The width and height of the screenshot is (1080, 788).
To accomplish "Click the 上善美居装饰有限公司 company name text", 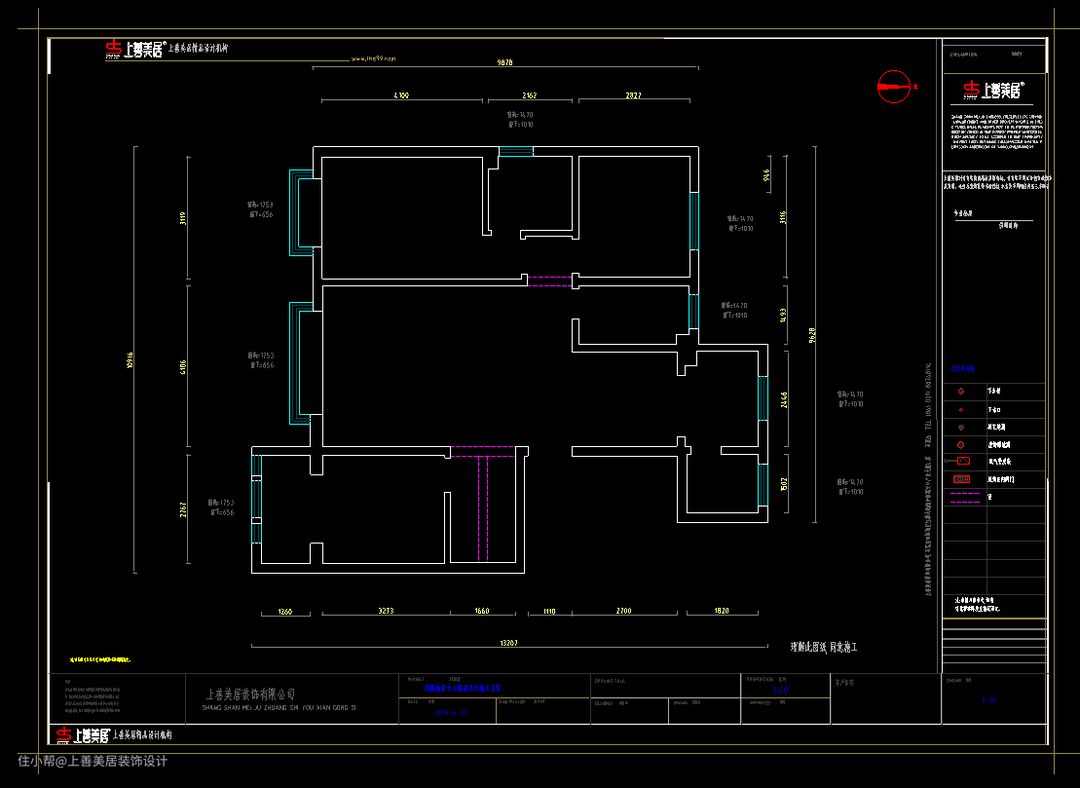I will click(x=250, y=693).
